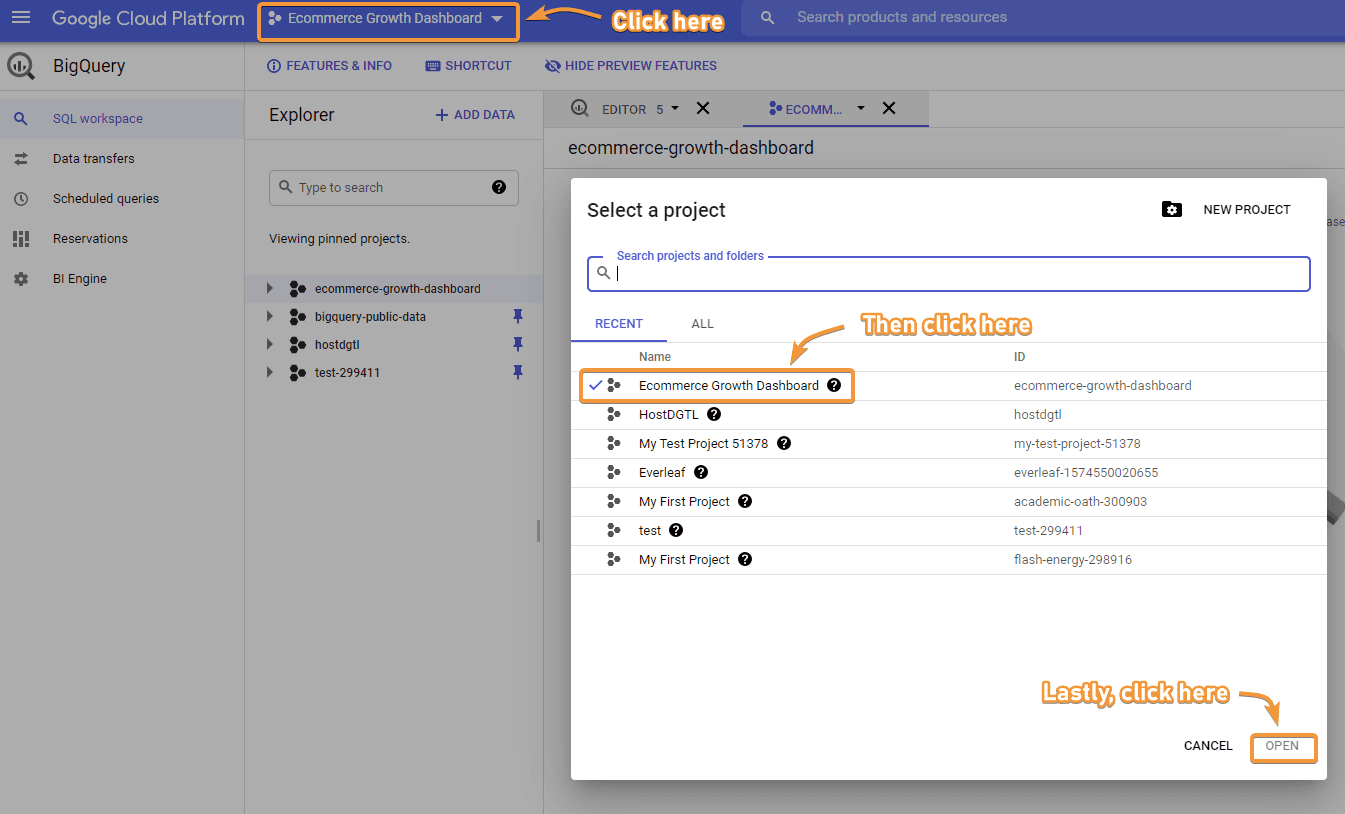The width and height of the screenshot is (1345, 814).
Task: Unpin hostdgtl project
Action: click(x=518, y=344)
